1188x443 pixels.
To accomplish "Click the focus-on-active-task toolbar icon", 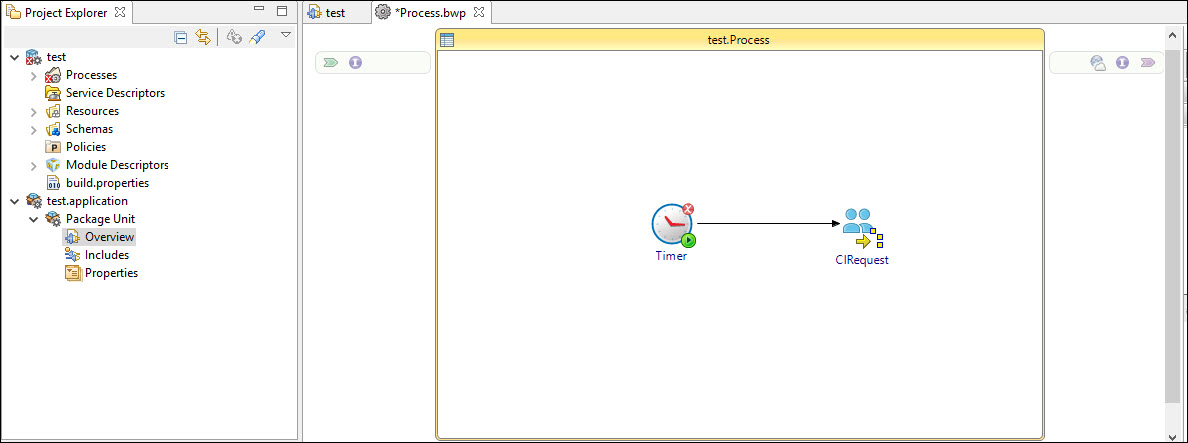I will tap(234, 37).
